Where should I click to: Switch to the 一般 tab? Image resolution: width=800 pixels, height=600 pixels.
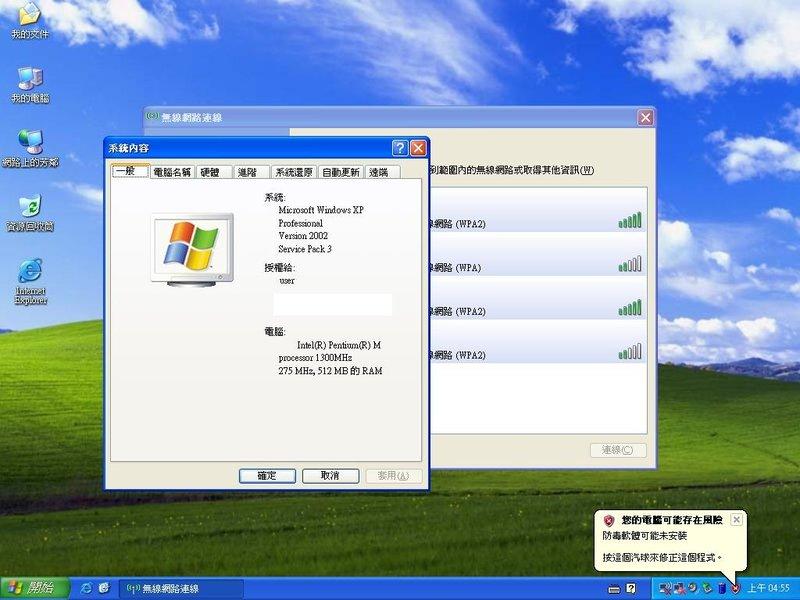click(130, 171)
